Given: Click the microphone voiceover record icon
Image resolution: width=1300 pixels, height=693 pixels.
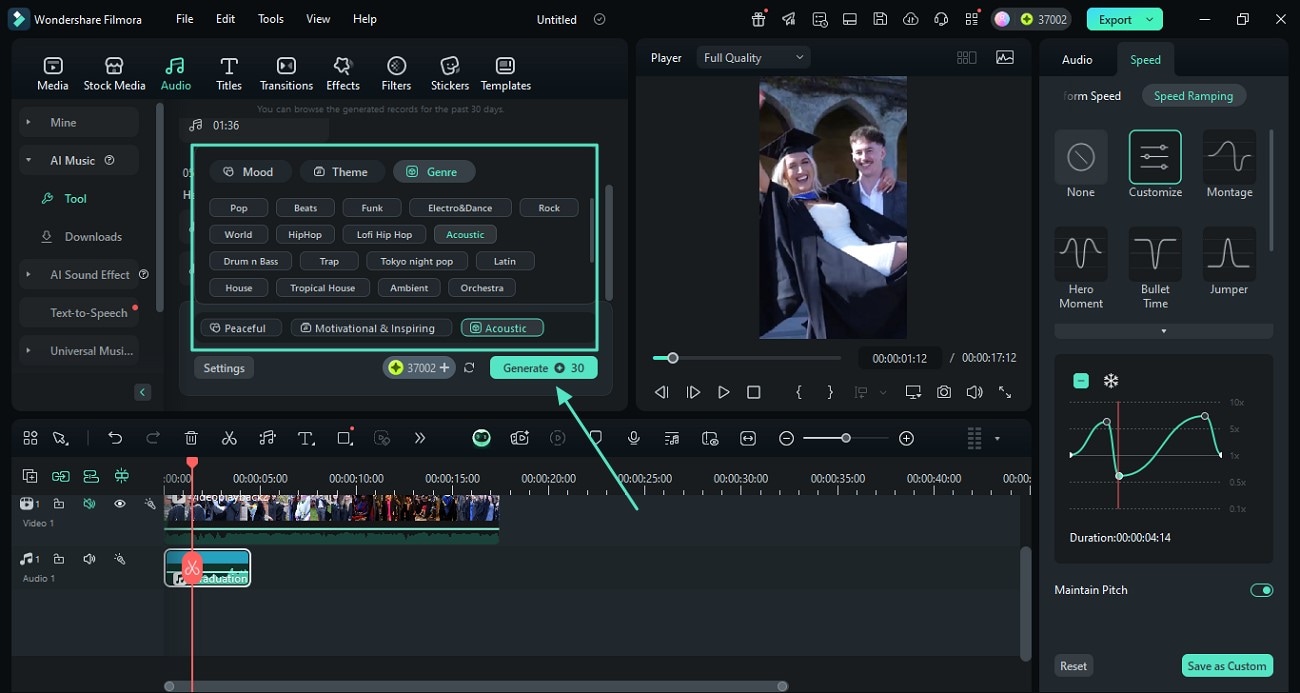Looking at the screenshot, I should point(633,438).
